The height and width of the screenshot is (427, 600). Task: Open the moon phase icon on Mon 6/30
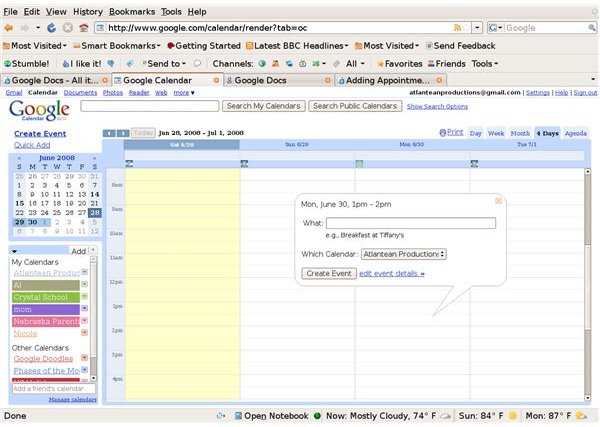pyautogui.click(x=359, y=164)
